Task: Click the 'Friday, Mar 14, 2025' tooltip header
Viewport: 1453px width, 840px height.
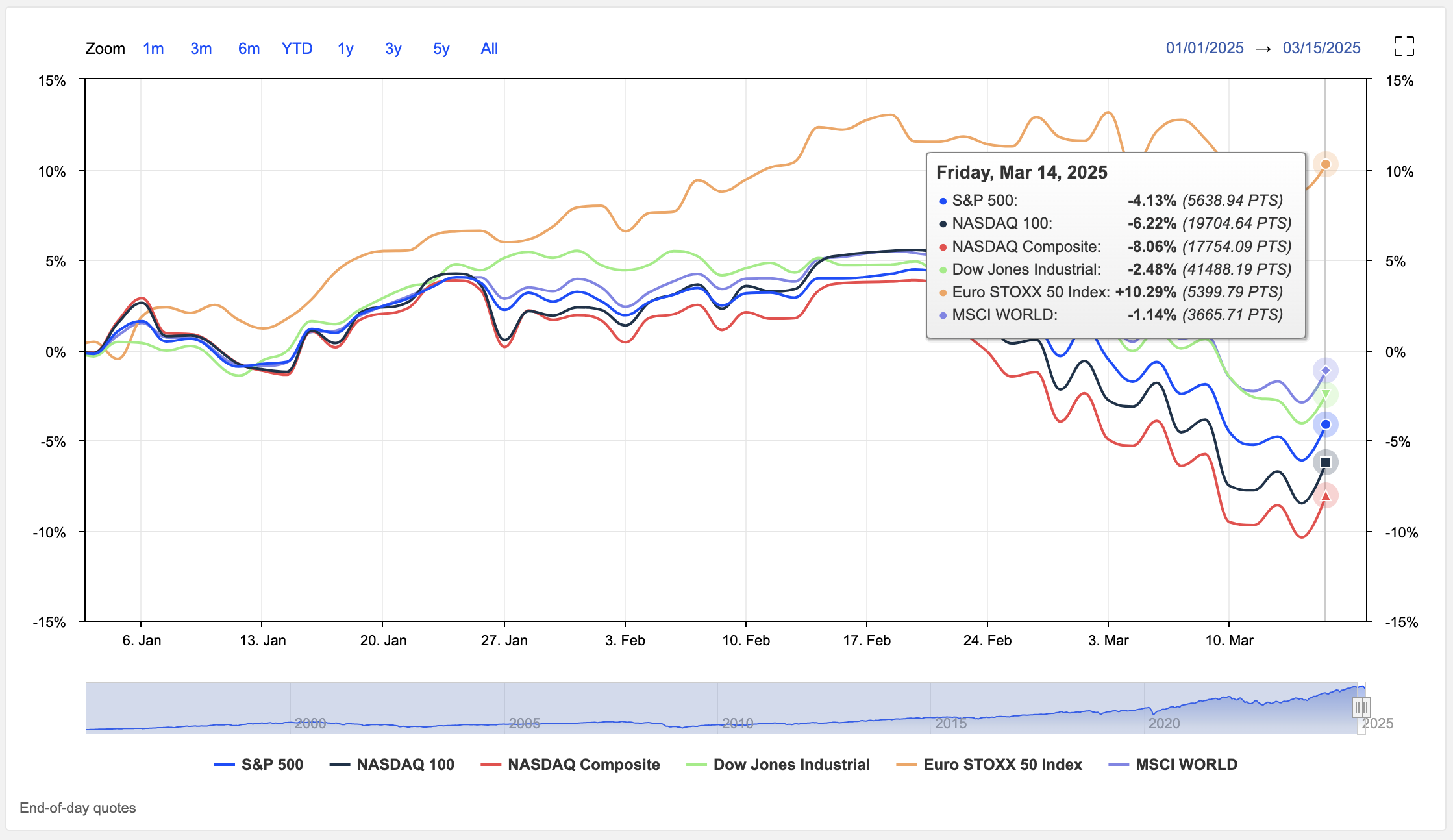Action: tap(1021, 172)
